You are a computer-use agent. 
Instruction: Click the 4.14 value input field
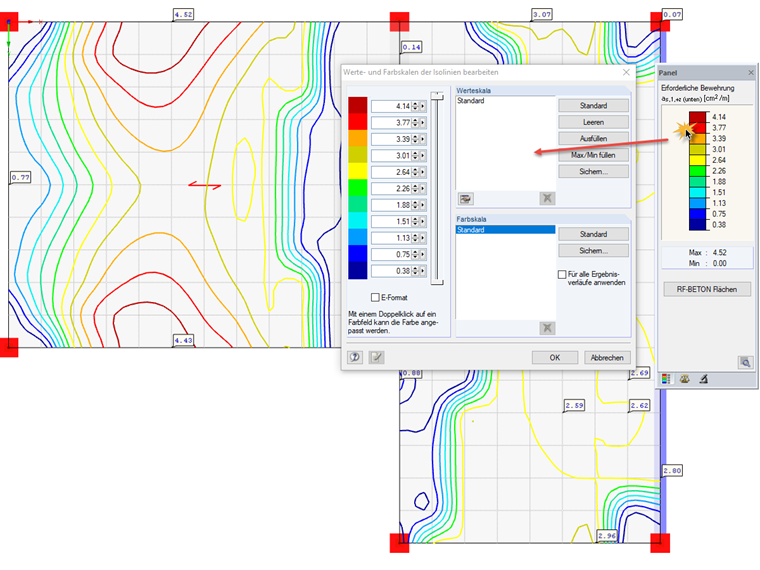pyautogui.click(x=392, y=106)
